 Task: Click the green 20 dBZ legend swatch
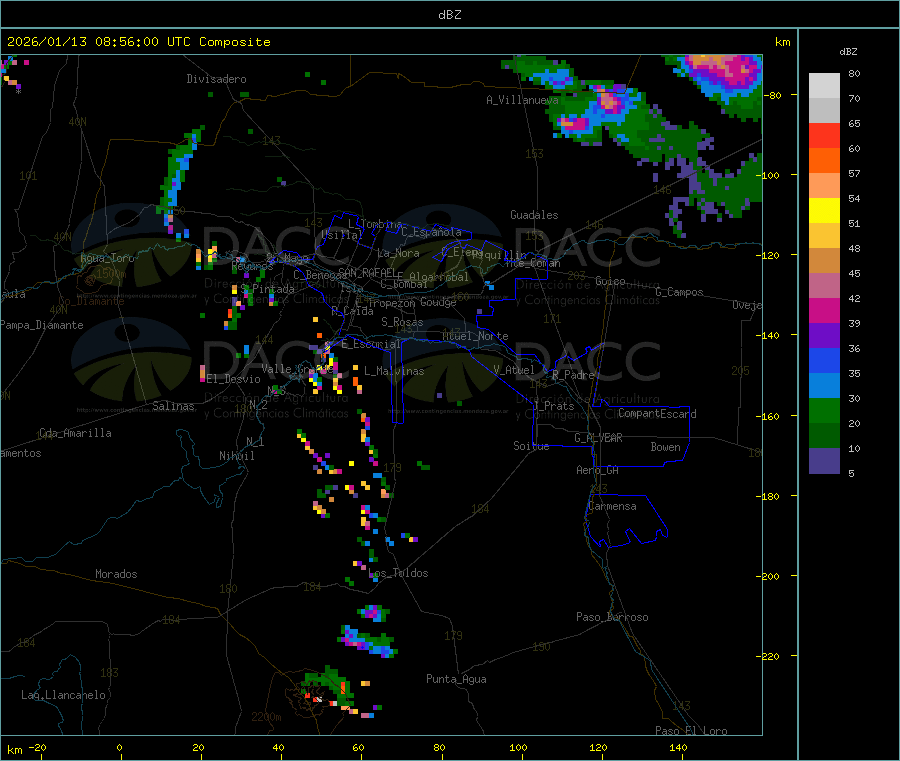[x=824, y=410]
